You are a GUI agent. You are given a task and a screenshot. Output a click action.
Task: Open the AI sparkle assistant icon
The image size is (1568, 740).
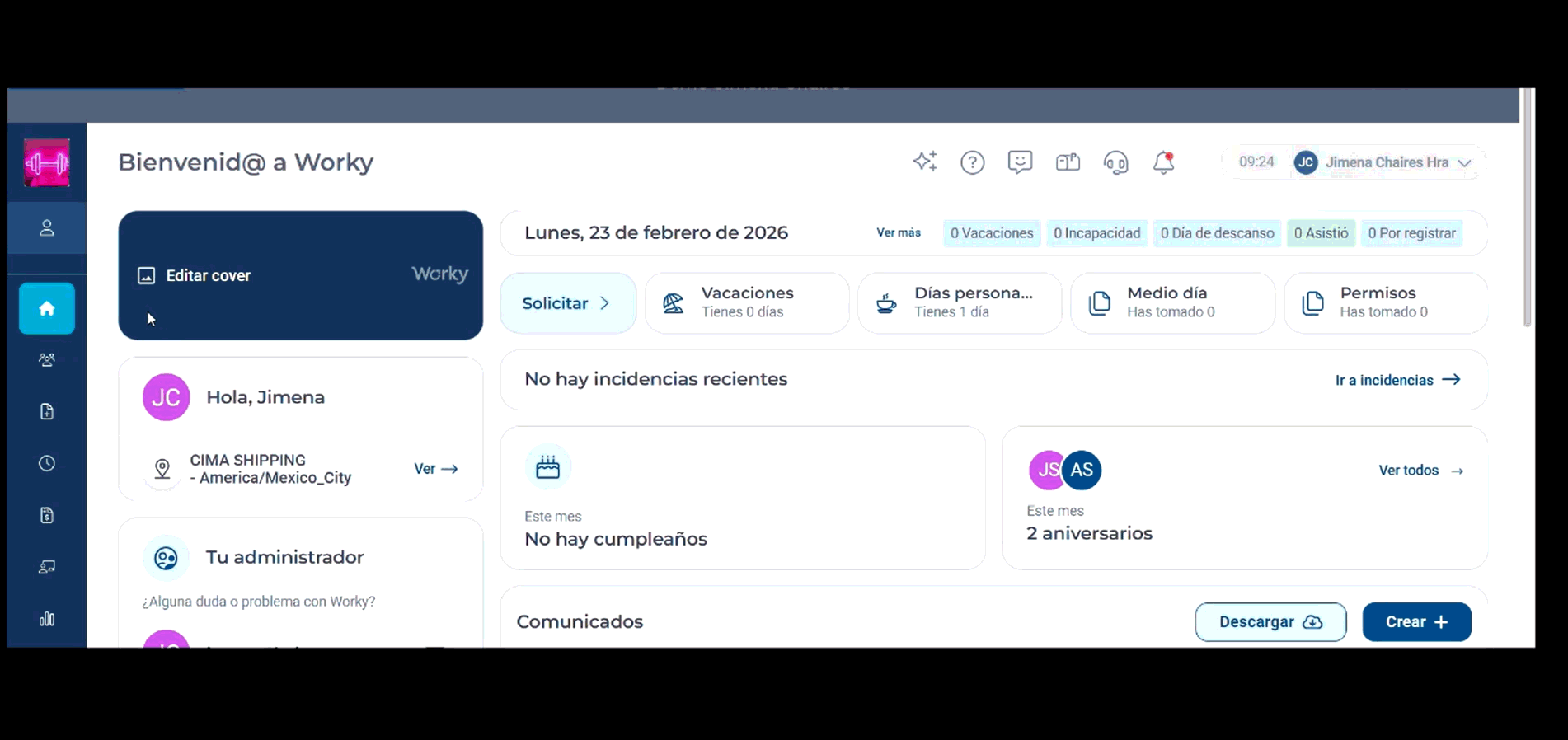(x=925, y=162)
